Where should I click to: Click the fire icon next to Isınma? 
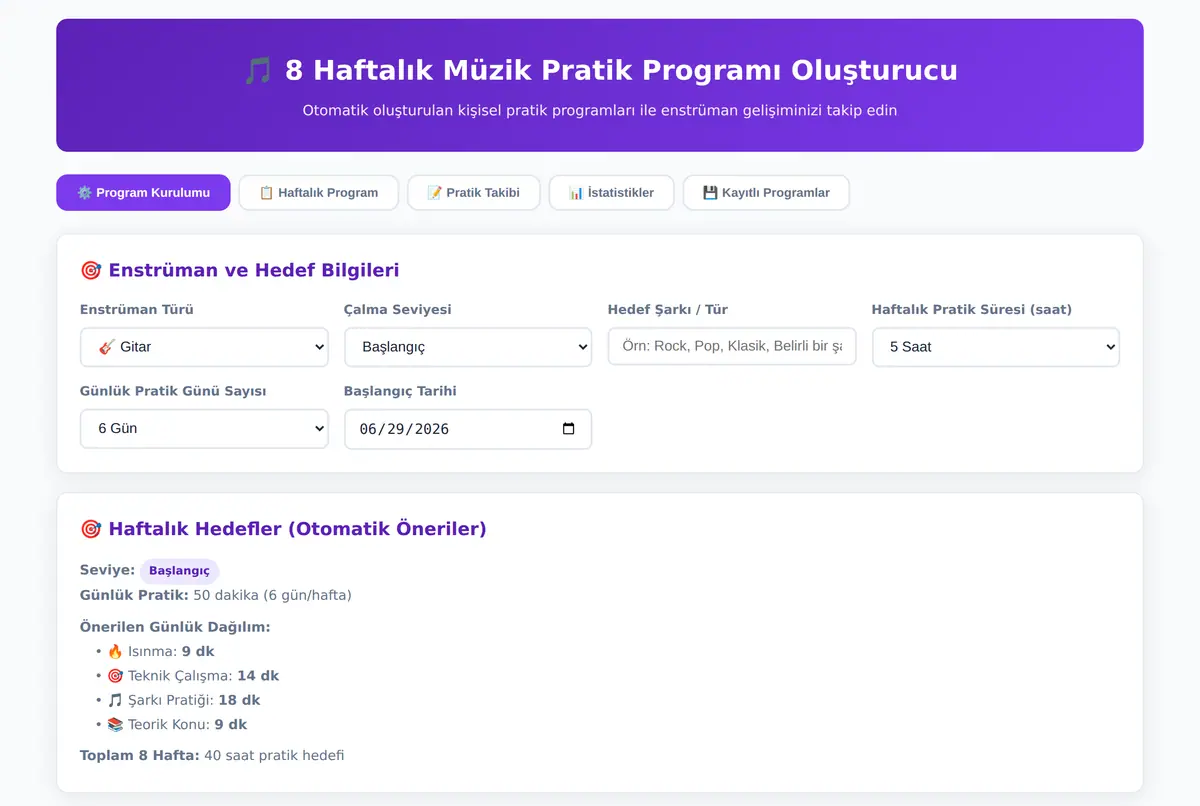coord(115,651)
